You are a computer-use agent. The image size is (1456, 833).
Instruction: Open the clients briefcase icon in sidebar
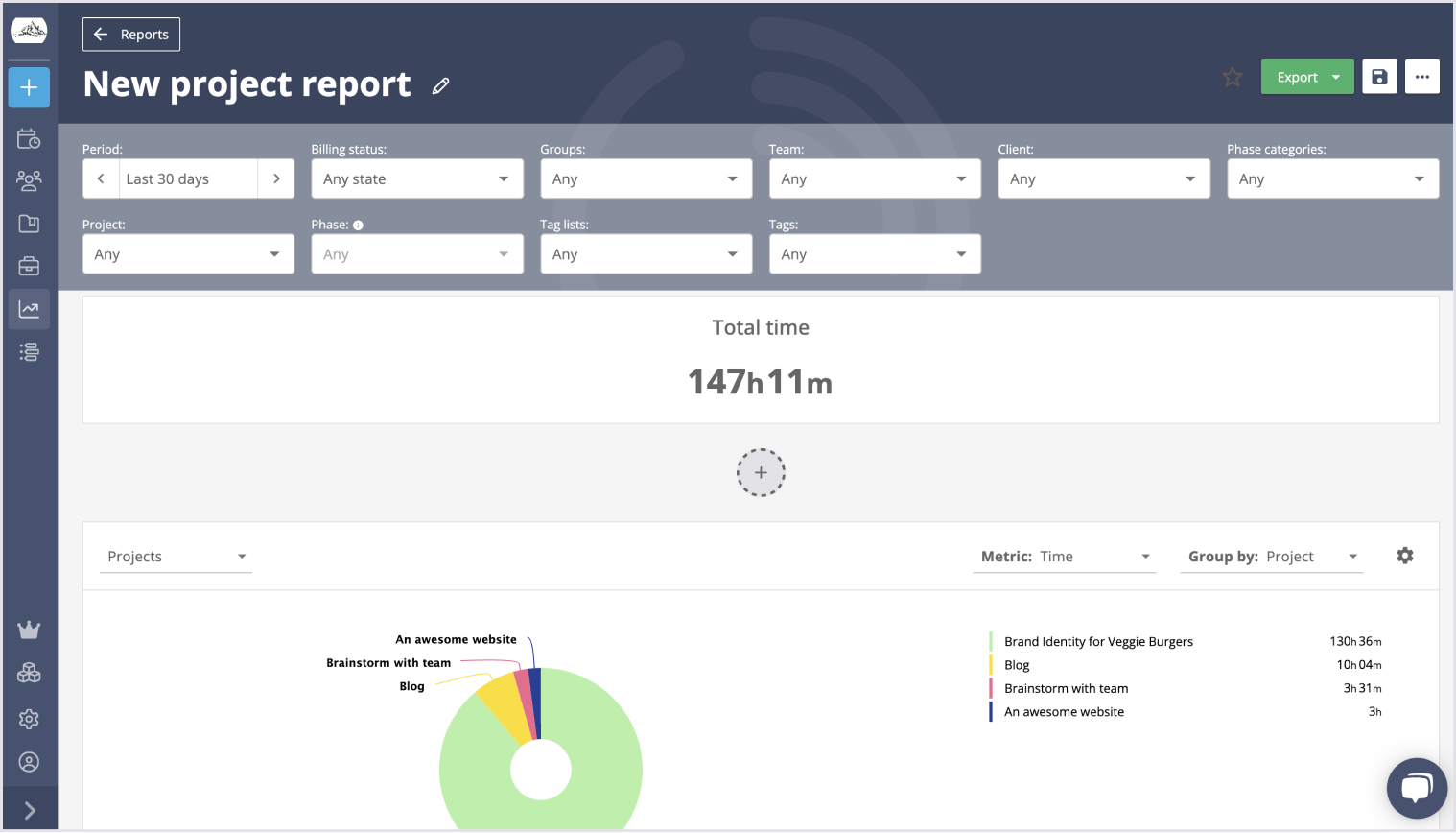pos(29,266)
